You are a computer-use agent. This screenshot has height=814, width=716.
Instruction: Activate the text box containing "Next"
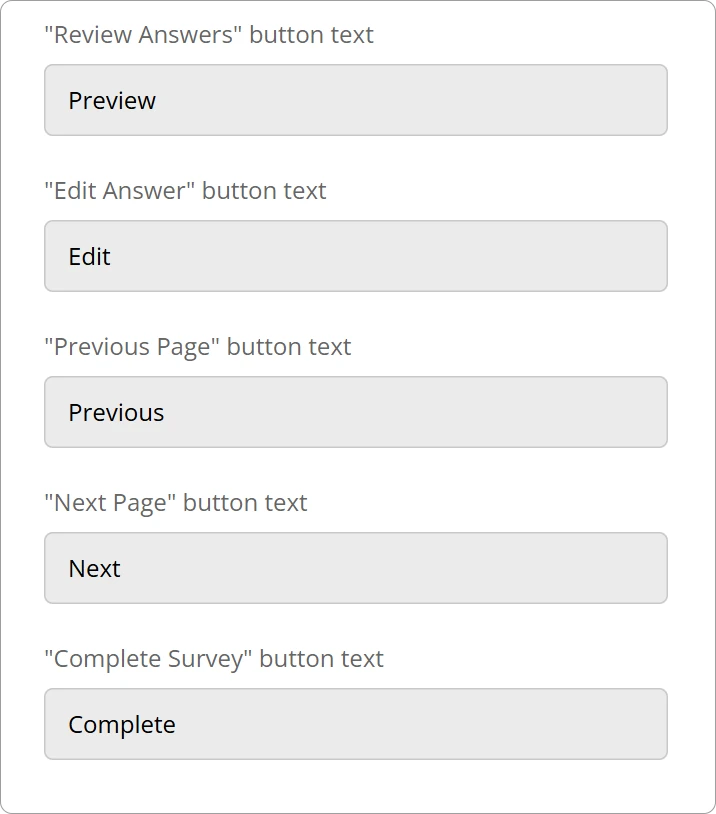coord(400,568)
